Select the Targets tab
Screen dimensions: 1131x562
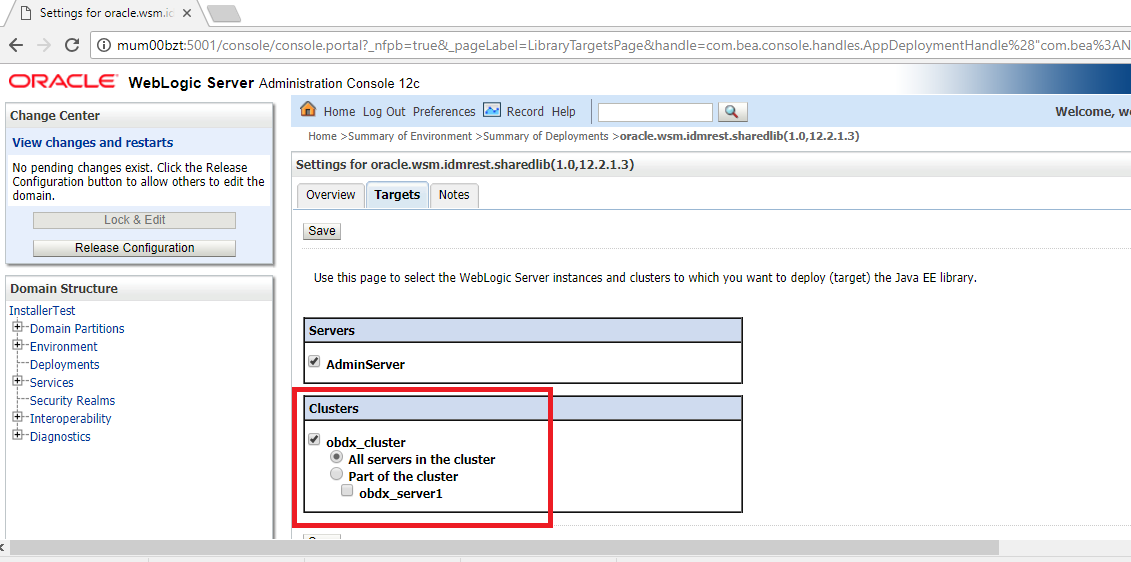[397, 195]
